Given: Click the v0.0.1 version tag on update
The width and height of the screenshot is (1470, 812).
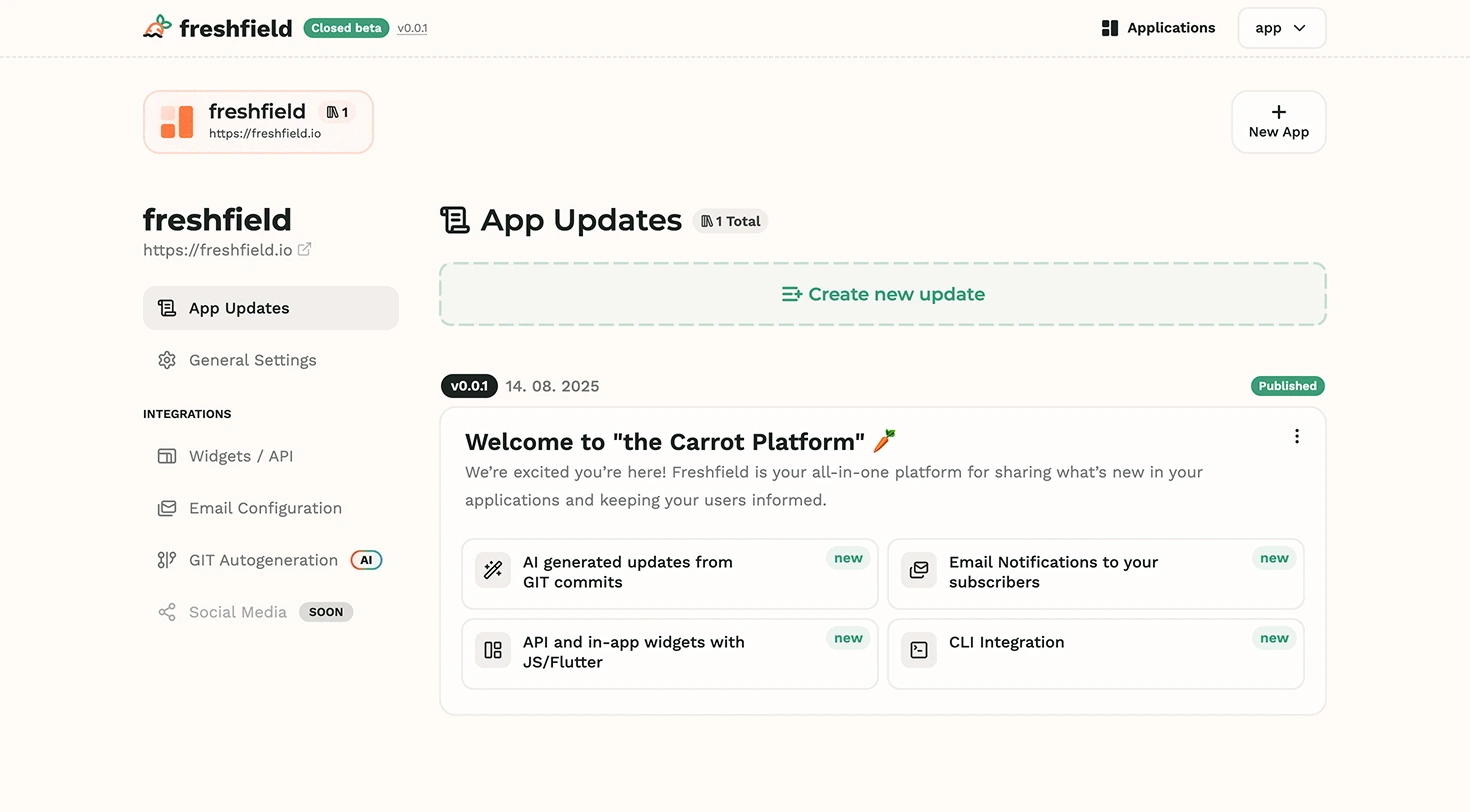Looking at the screenshot, I should tap(469, 386).
